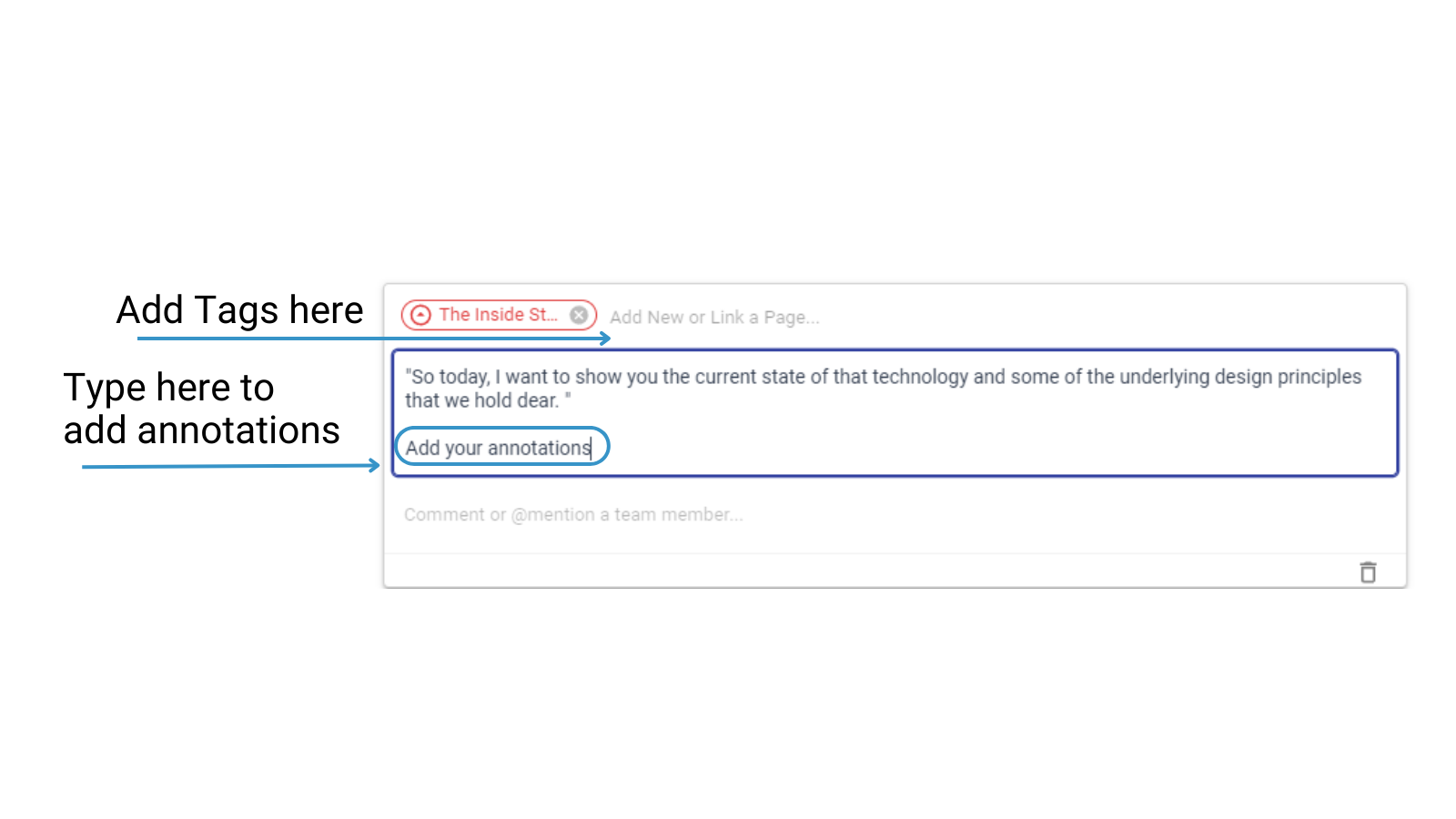Click the quoted transcript text block

click(883, 387)
